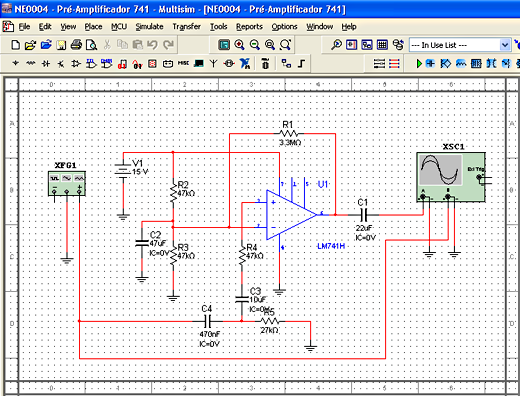Zoom to fit page
Screen dimensions: 520x396
coord(285,45)
